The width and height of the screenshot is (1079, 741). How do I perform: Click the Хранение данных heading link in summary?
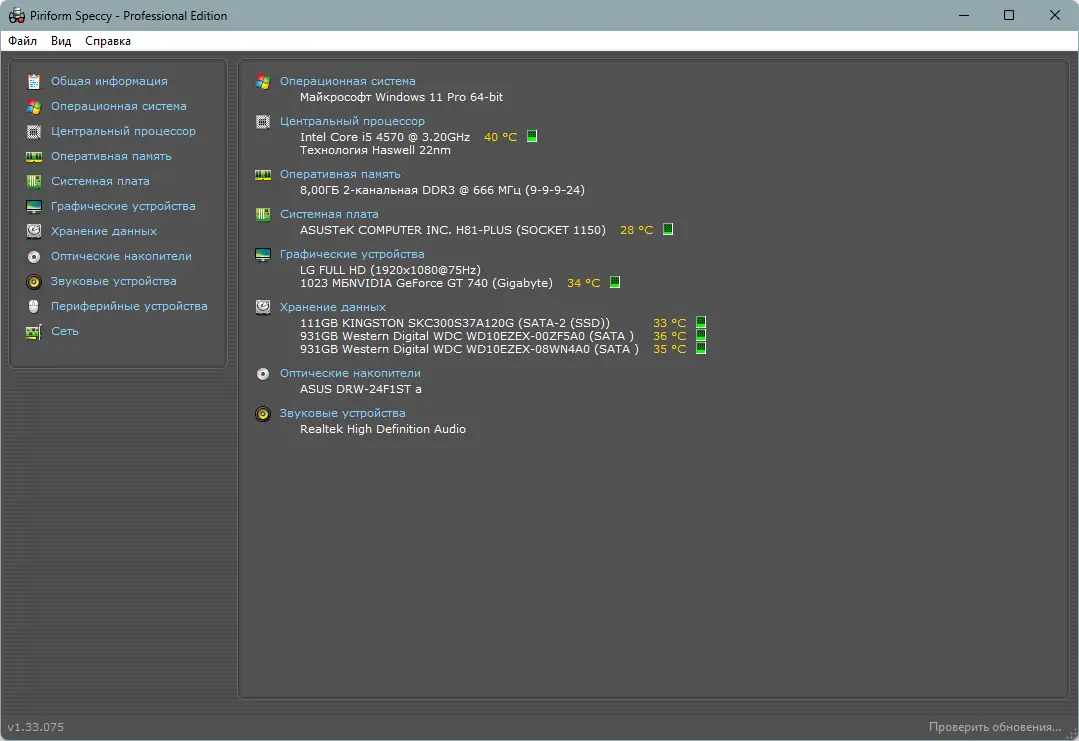coord(332,307)
